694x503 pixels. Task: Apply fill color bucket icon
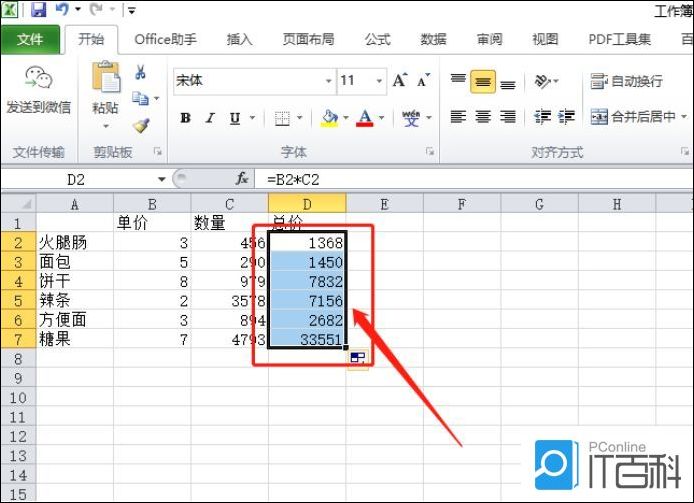coord(330,118)
